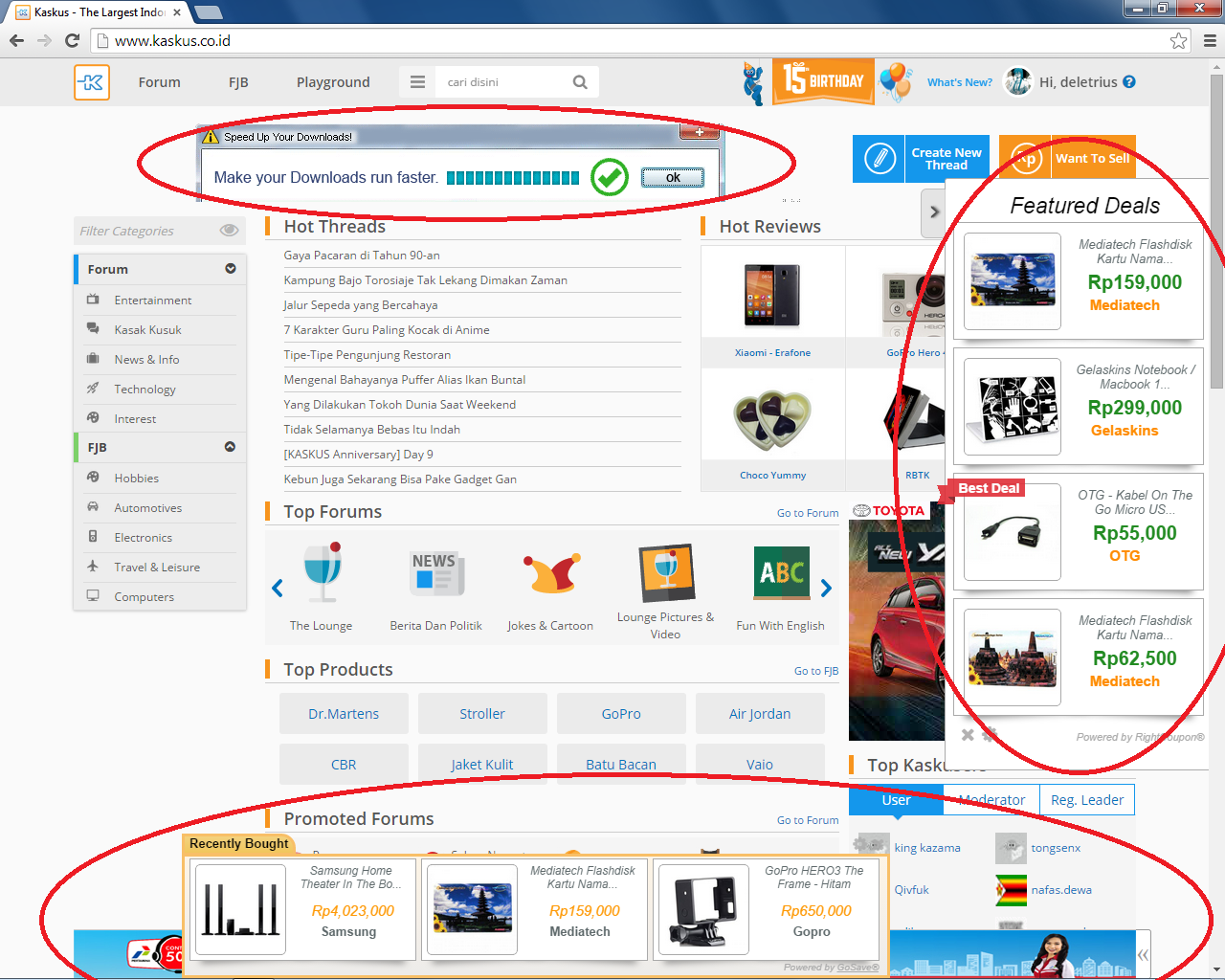Click the browser back arrow
This screenshot has height=980, width=1225.
(16, 40)
